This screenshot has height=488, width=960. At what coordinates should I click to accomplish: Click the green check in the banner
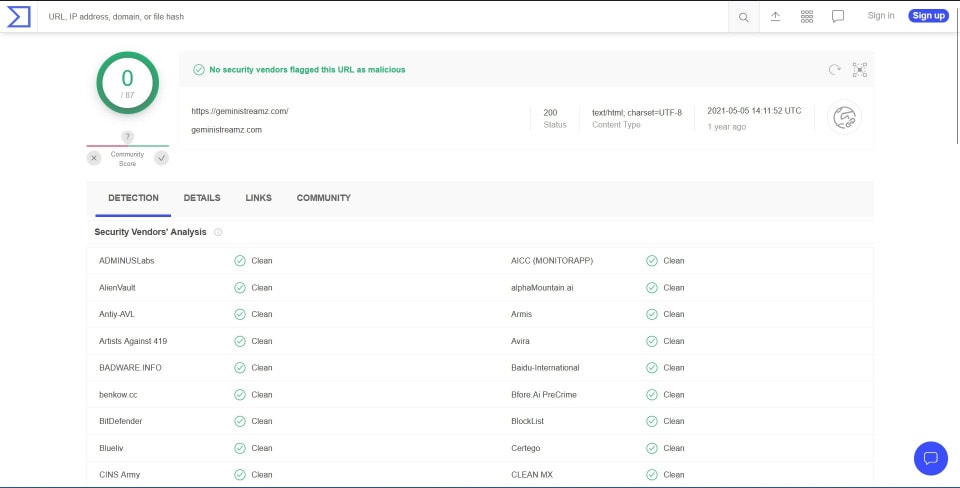[198, 70]
